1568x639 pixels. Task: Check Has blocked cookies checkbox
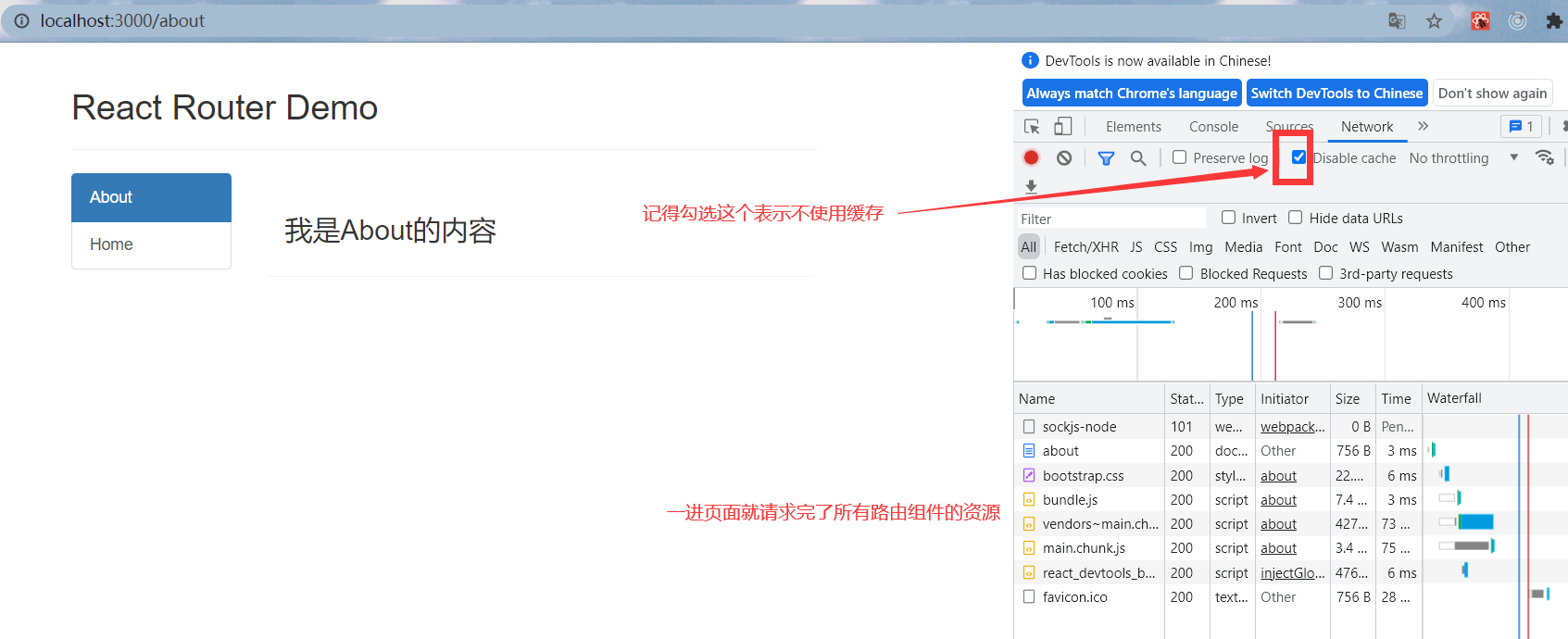coord(1029,273)
